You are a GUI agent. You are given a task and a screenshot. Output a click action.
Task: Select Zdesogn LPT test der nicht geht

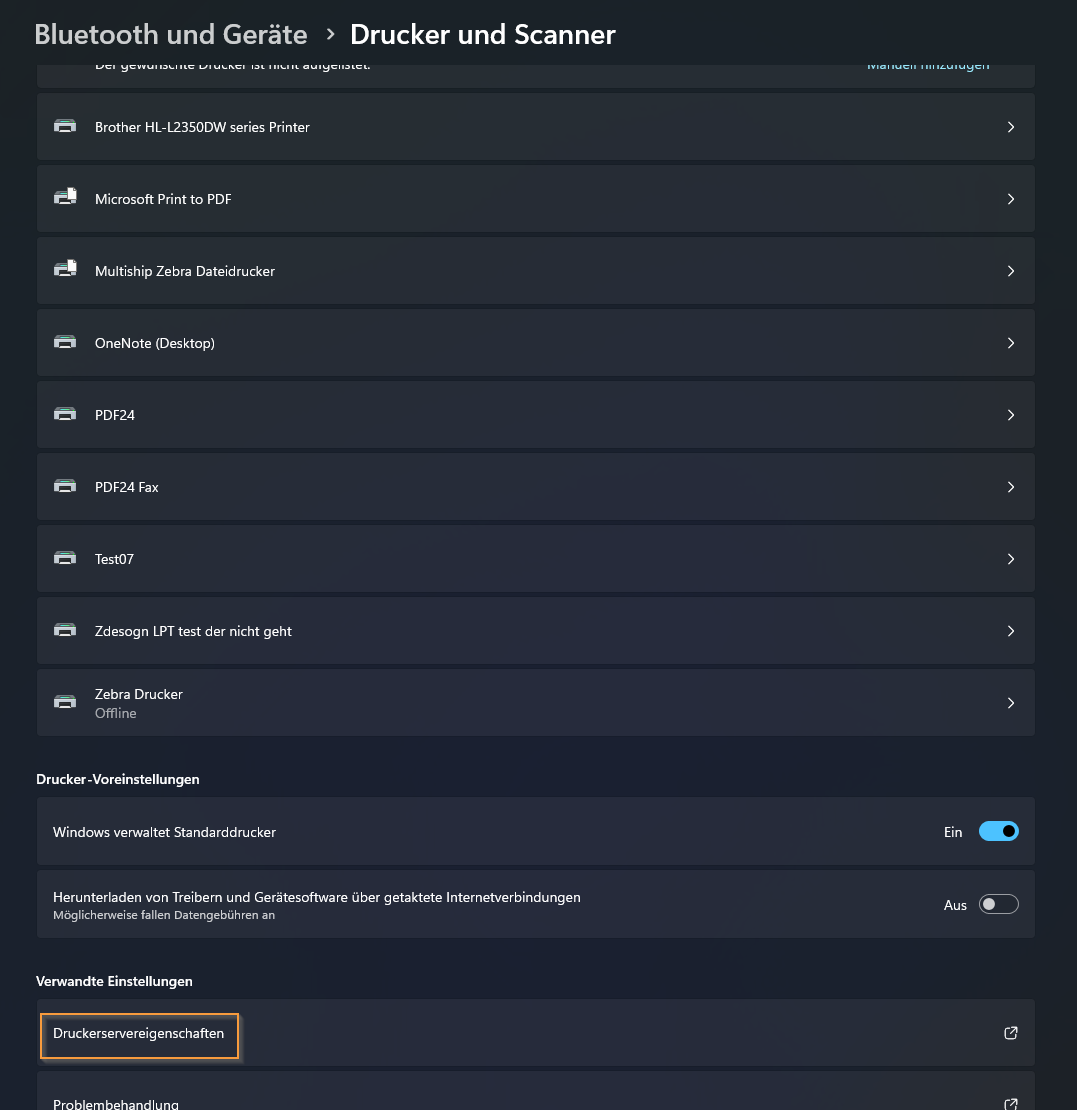pos(193,631)
